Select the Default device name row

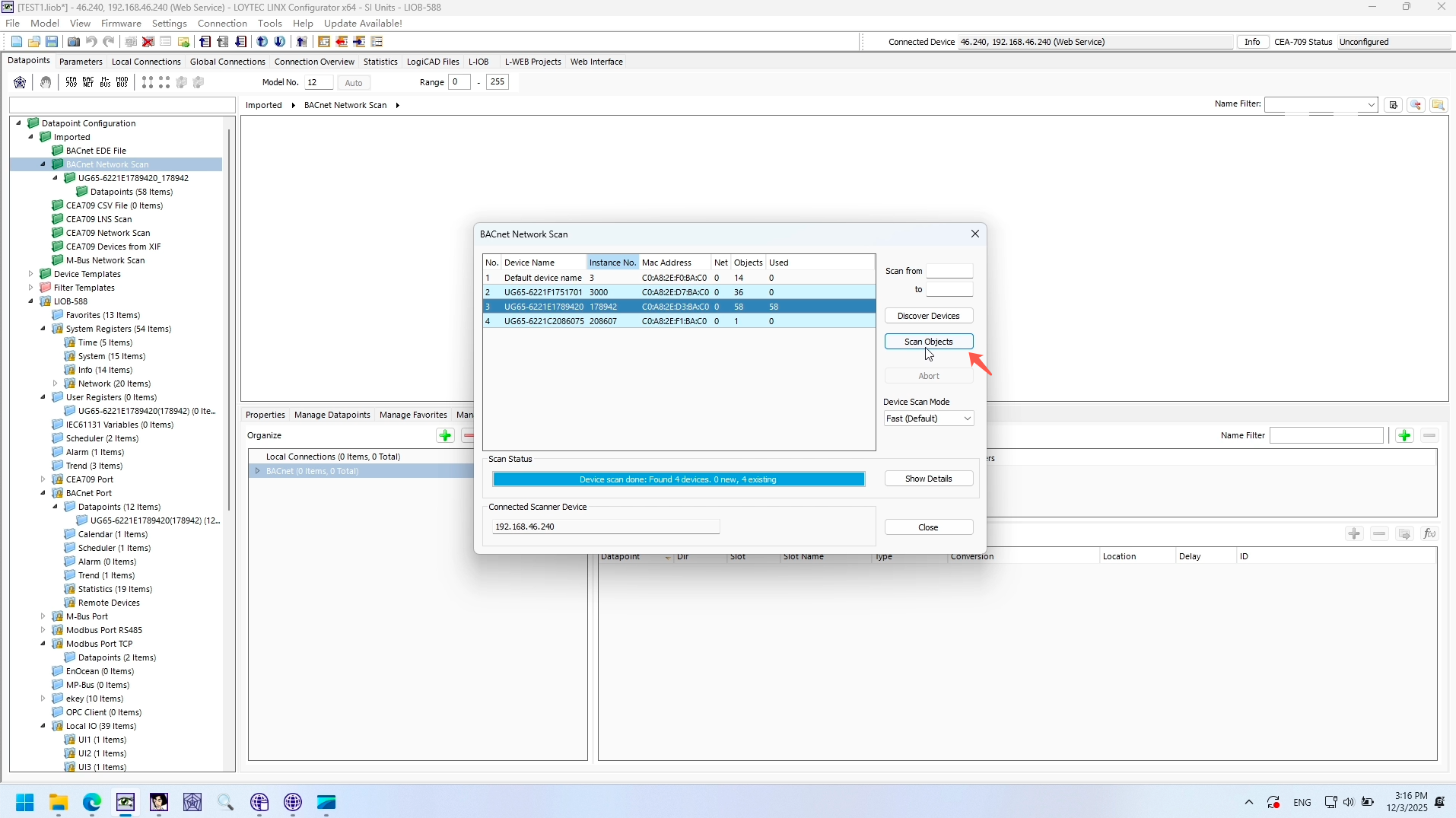click(679, 278)
